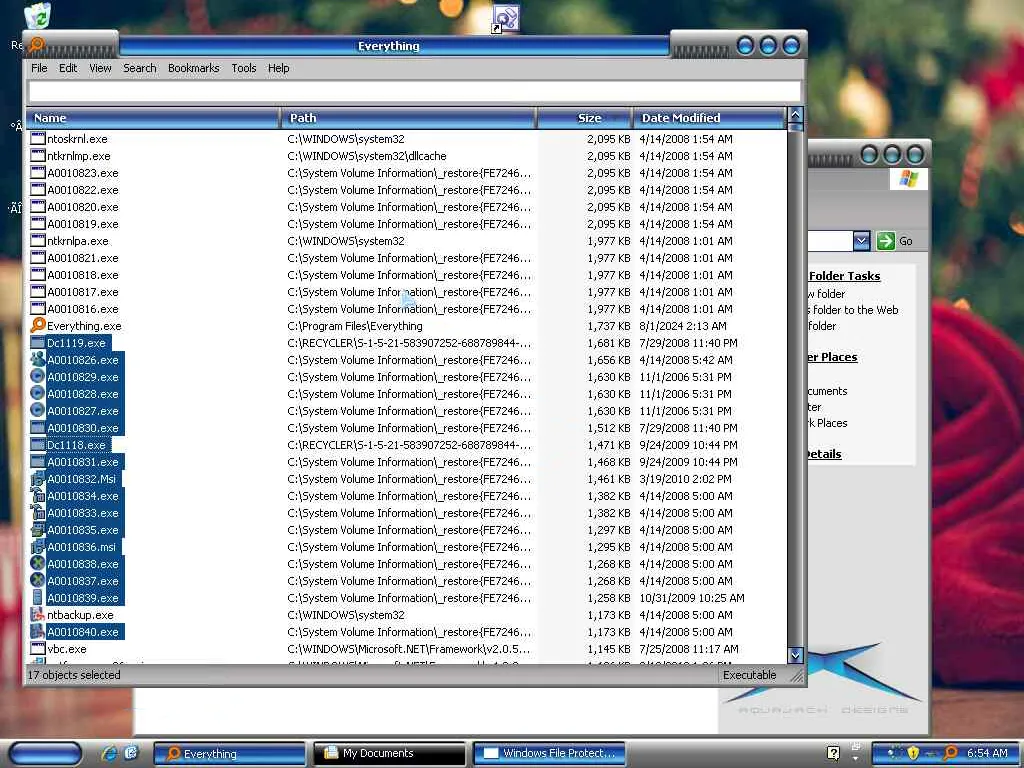Screen dimensions: 1024x768
Task: Click the A0010819.exe file name
Action: (x=83, y=224)
